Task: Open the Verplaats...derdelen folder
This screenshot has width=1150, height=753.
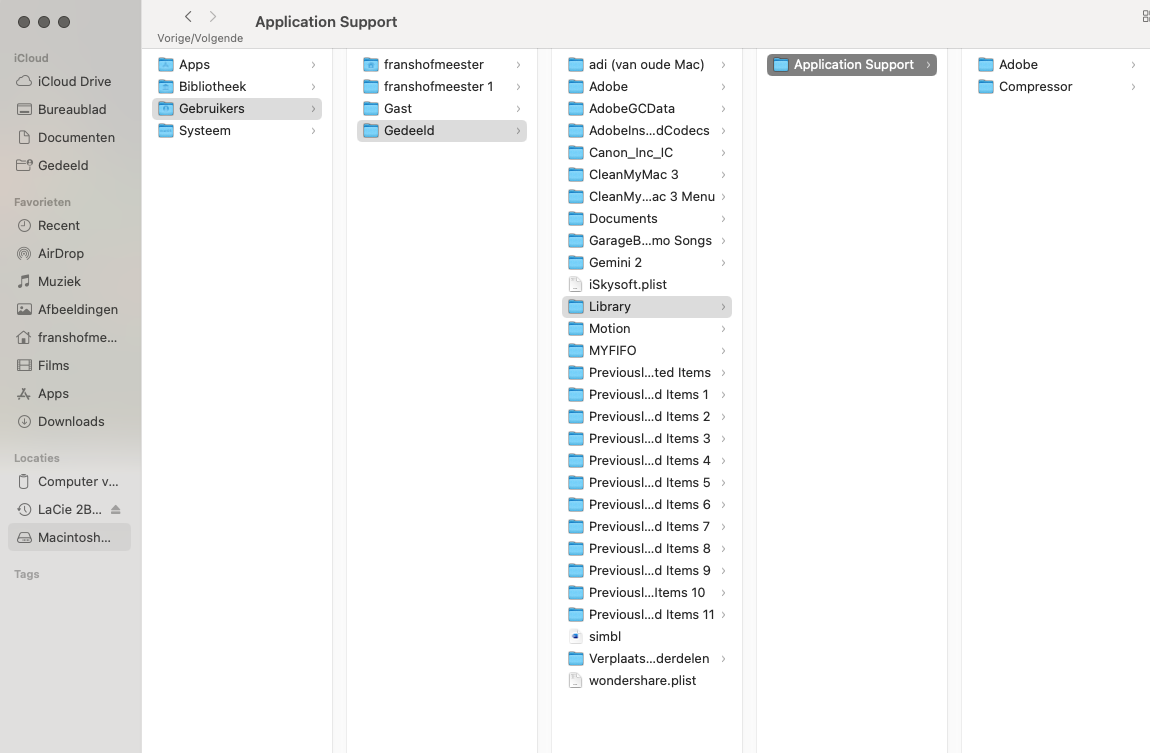Action: (x=647, y=658)
